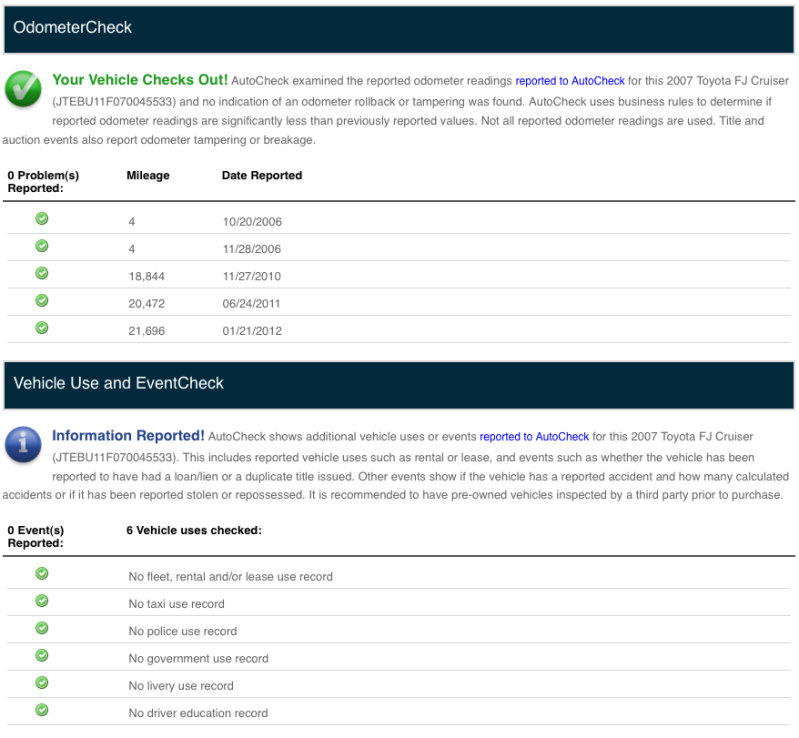Image resolution: width=799 pixels, height=738 pixels.
Task: Click the No taxi use record text
Action: point(176,604)
